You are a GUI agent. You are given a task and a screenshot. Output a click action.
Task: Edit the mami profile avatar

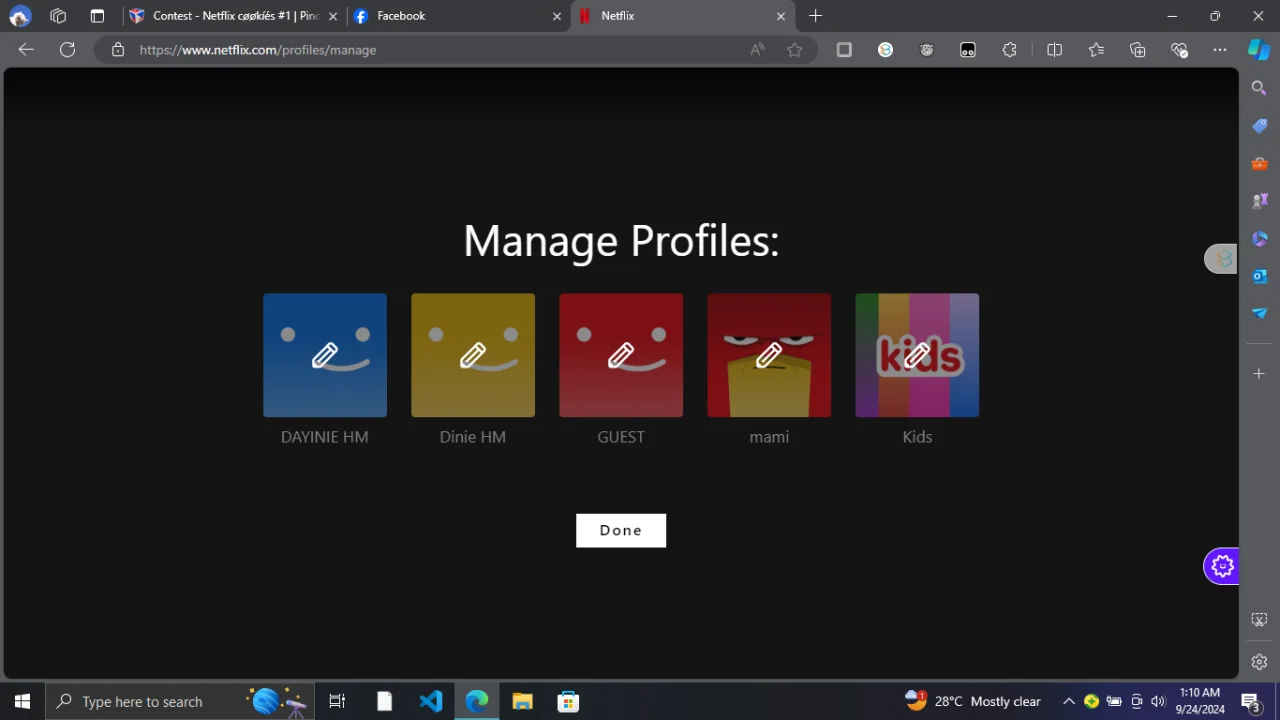point(769,355)
